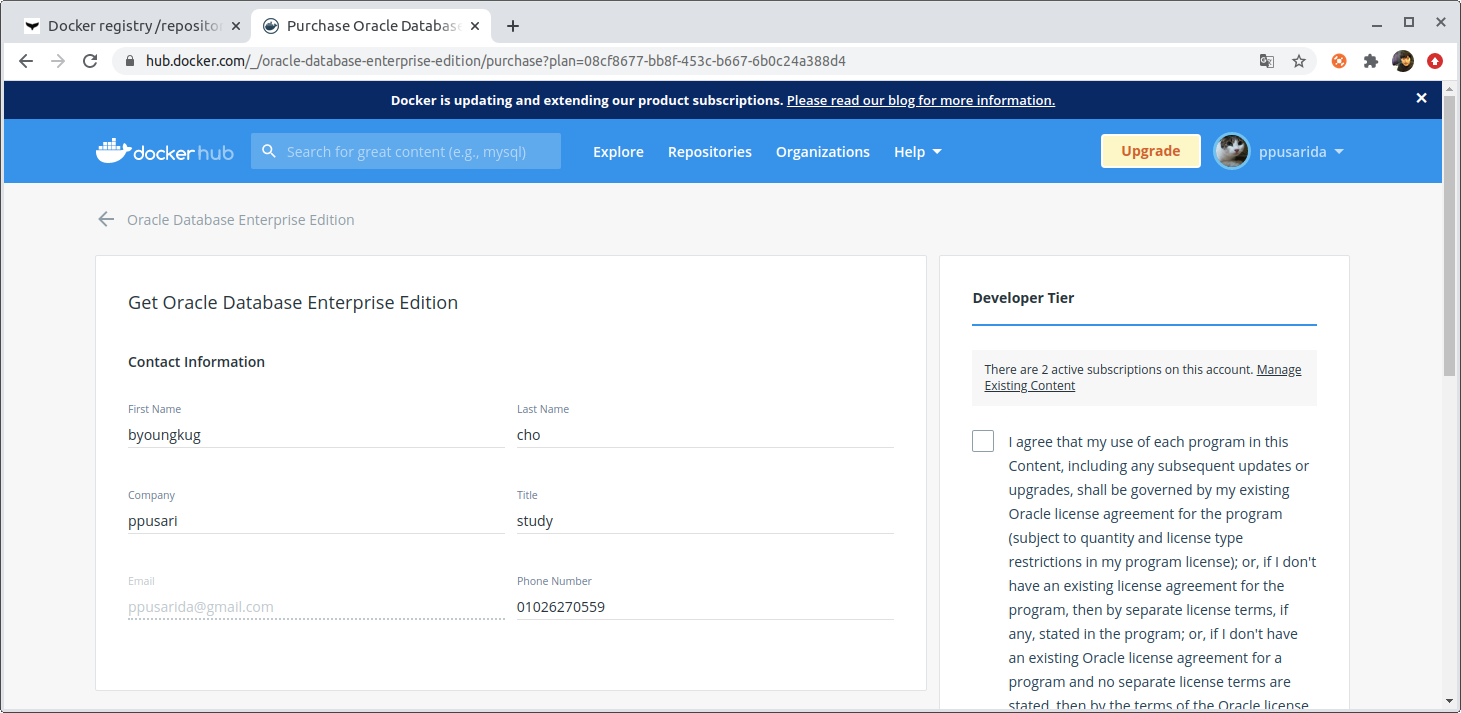Click the Company input field

click(316, 521)
